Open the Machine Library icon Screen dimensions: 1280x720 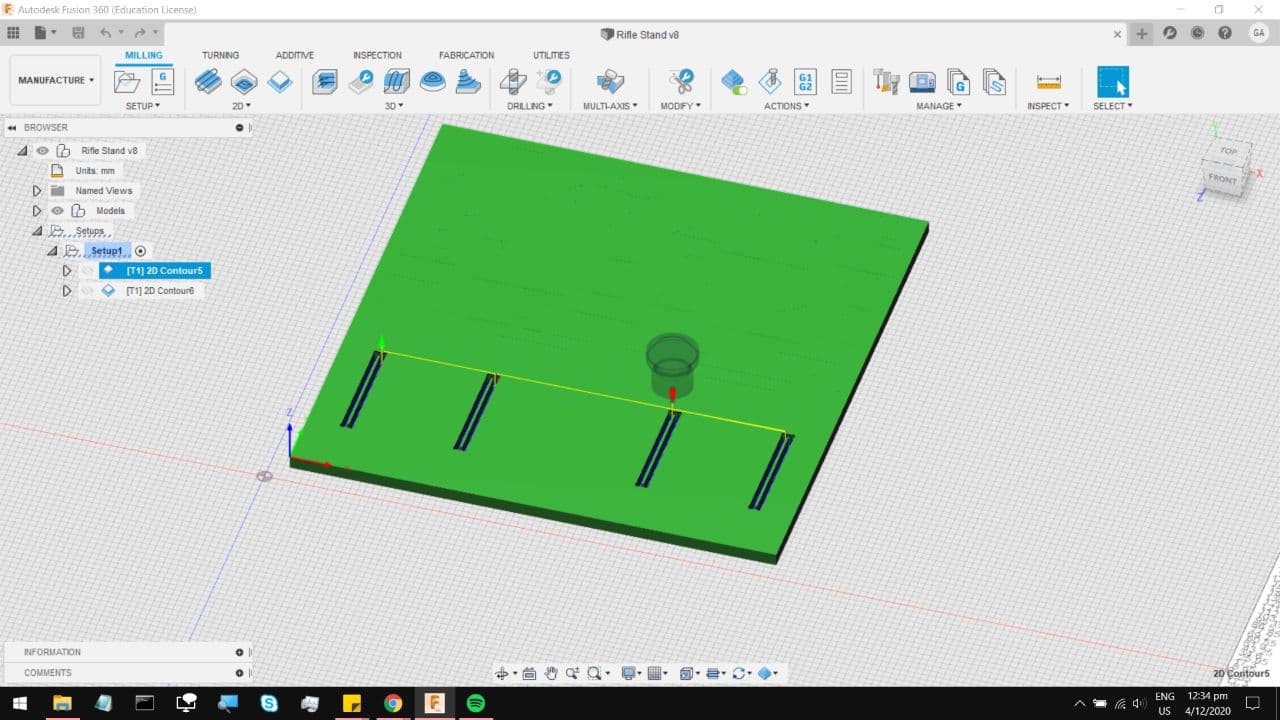(922, 81)
